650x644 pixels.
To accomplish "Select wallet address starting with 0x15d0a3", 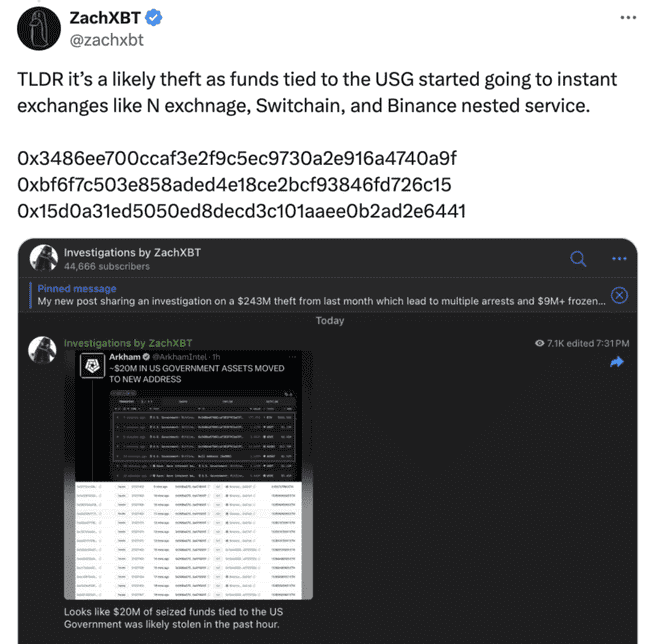I will (x=242, y=210).
